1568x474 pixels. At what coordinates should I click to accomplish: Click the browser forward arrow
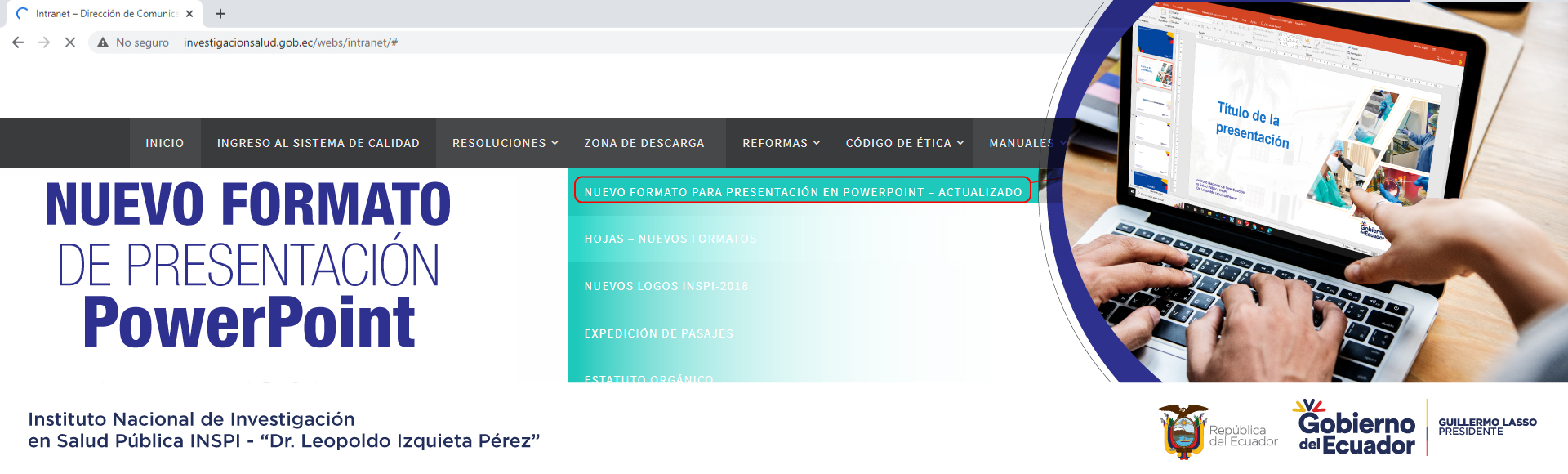coord(44,42)
